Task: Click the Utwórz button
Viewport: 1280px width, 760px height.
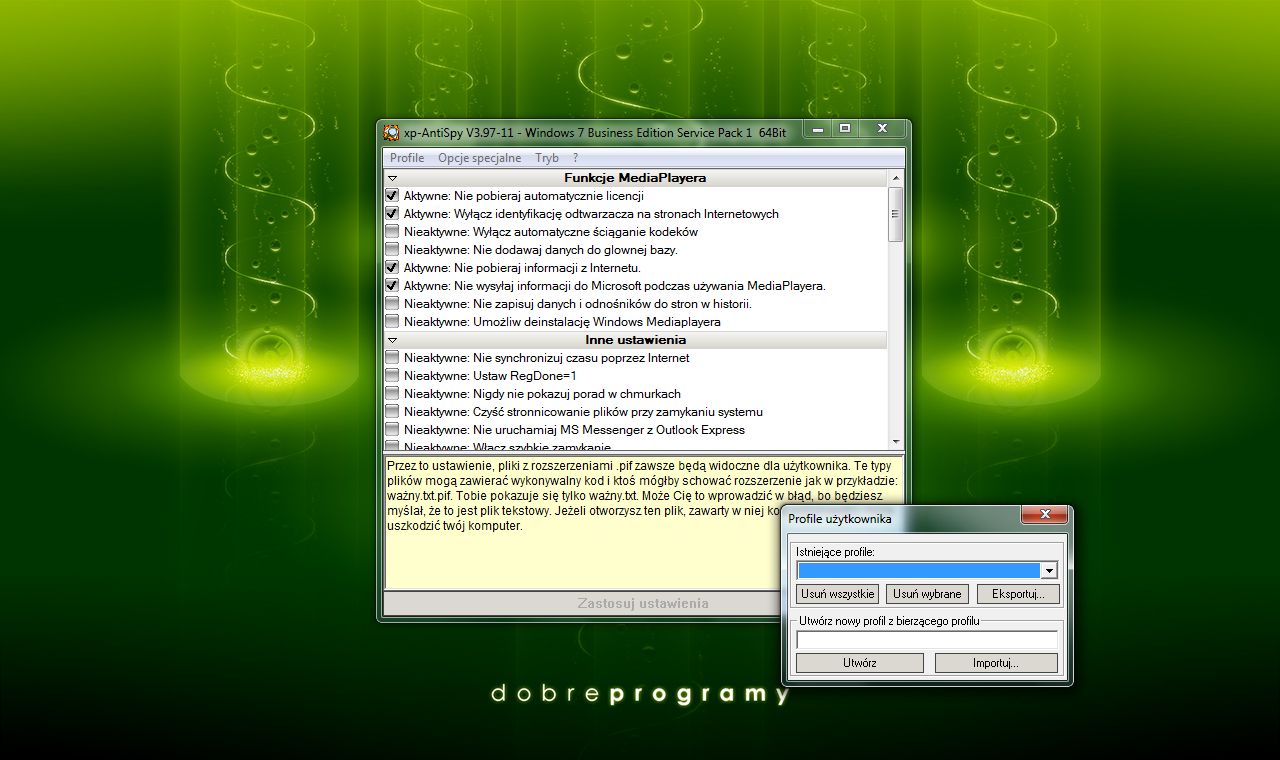Action: [x=860, y=663]
